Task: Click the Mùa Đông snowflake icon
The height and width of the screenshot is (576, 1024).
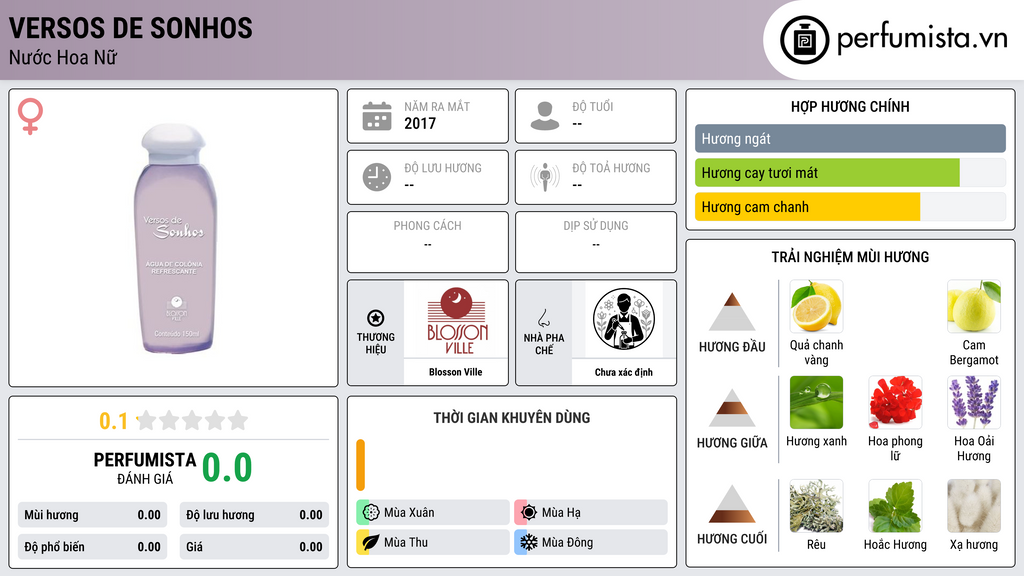Action: point(529,542)
